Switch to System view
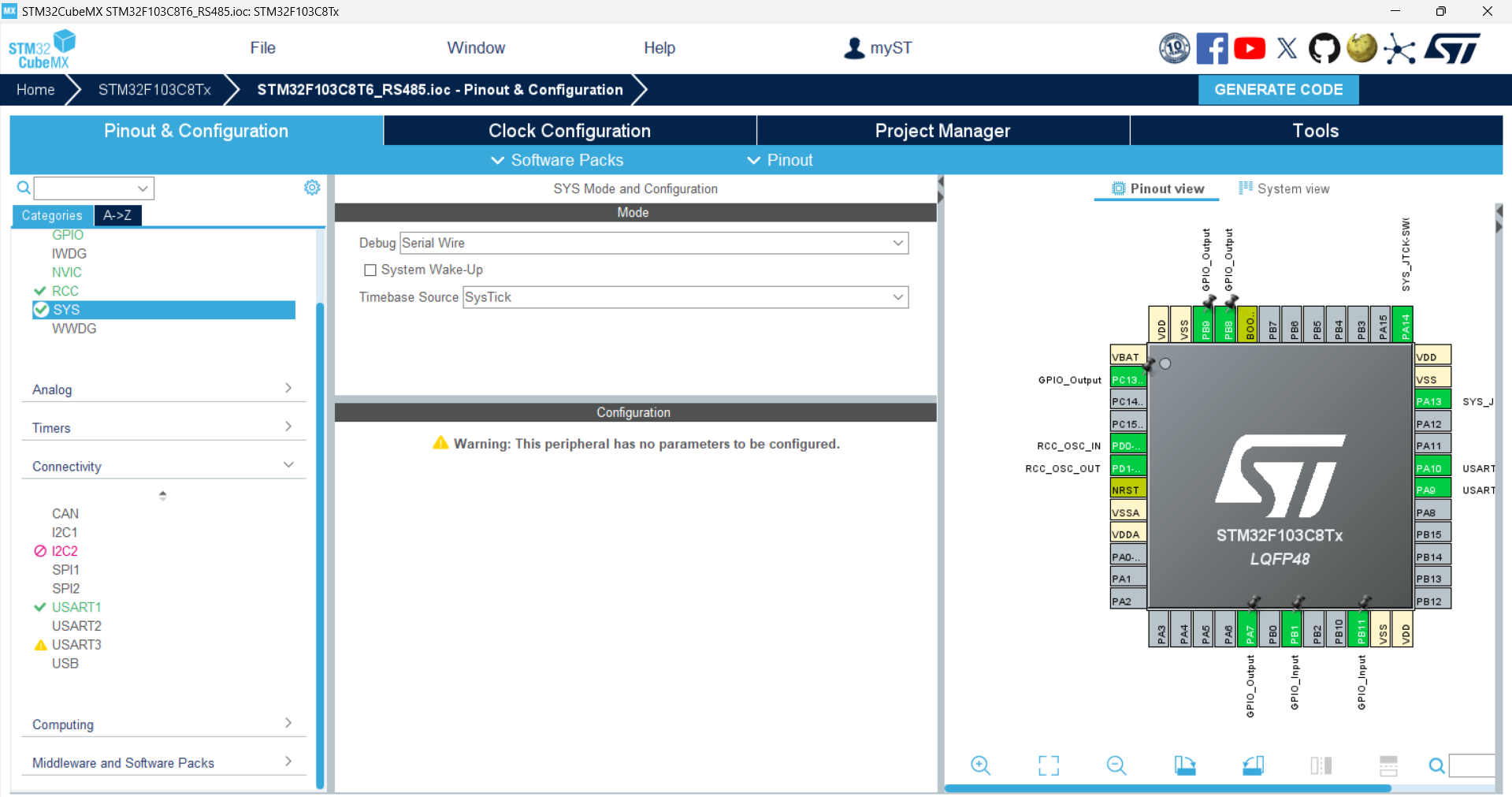This screenshot has width=1512, height=797. tap(1284, 188)
